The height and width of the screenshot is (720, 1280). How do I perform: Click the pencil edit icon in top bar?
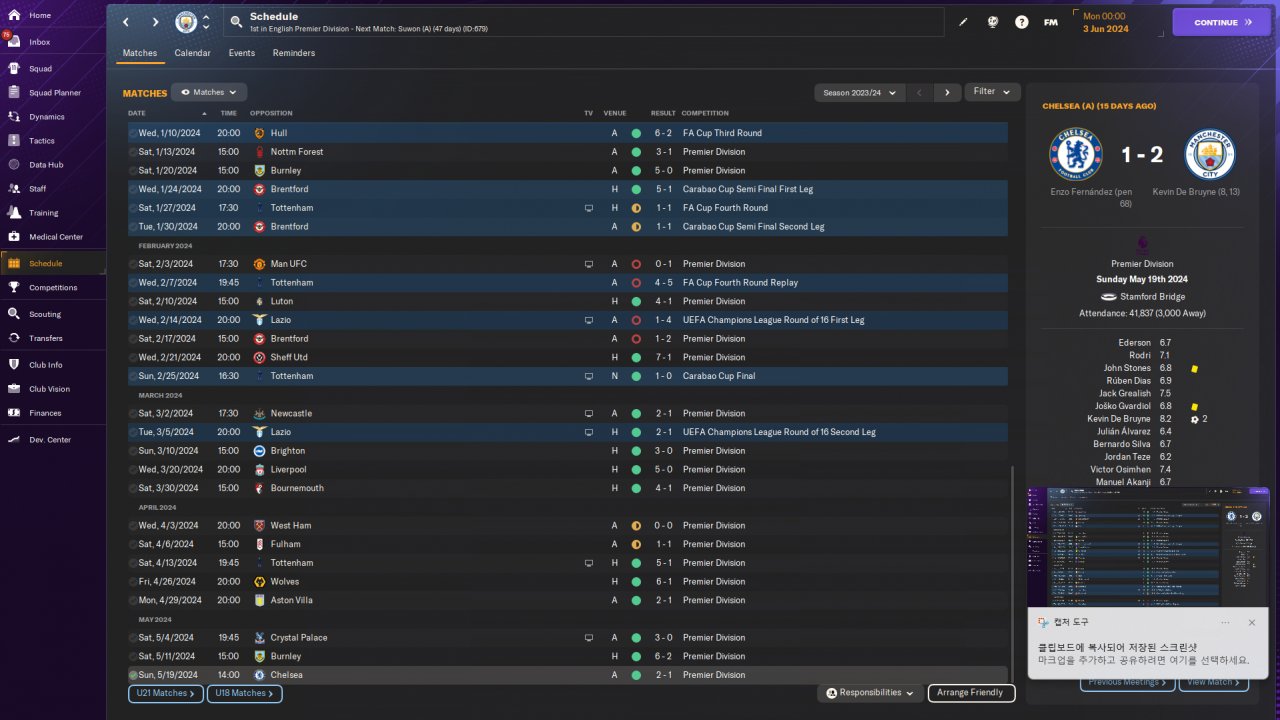click(x=963, y=22)
